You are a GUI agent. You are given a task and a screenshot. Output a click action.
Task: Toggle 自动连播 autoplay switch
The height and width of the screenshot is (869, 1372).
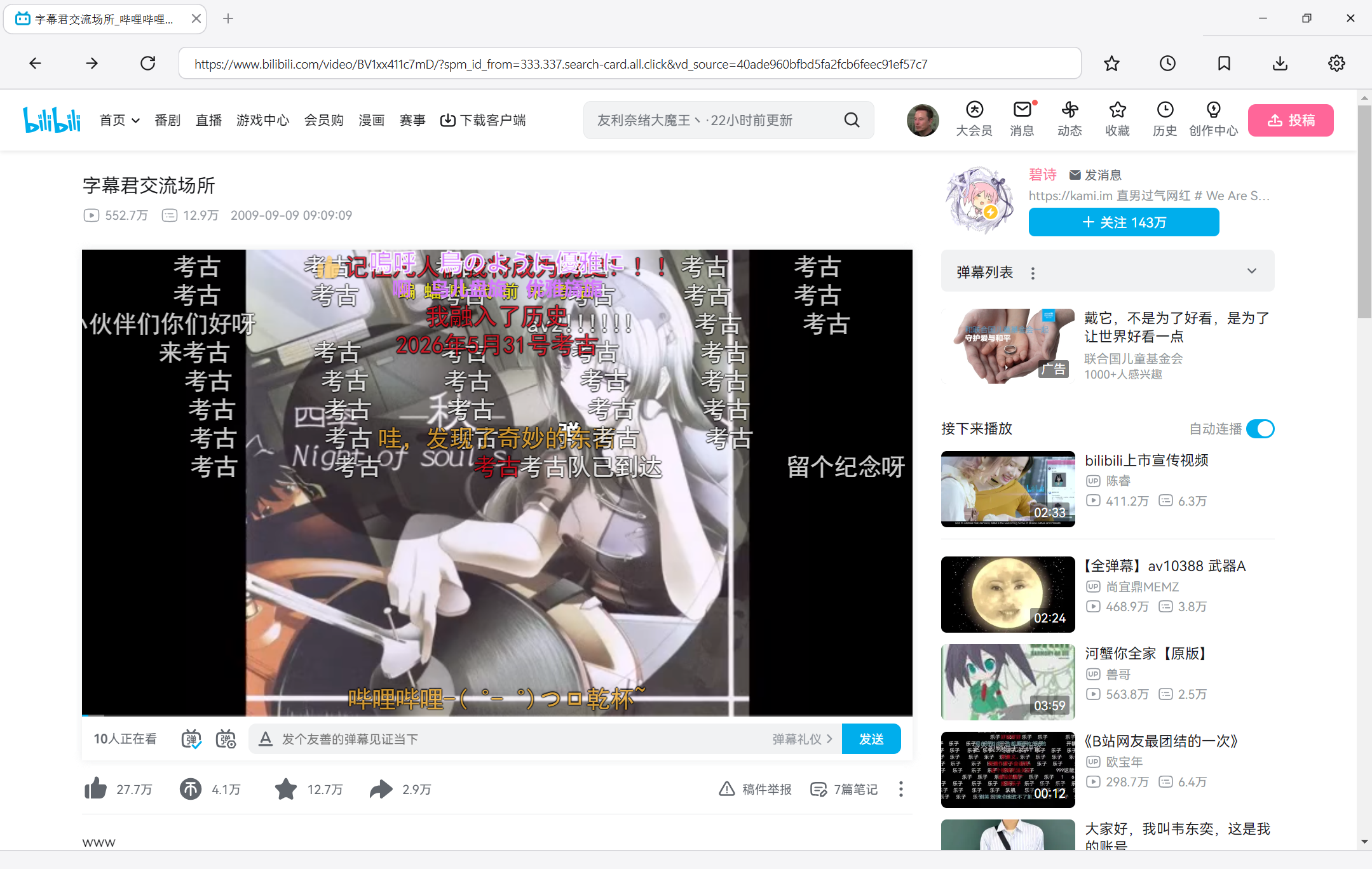pos(1260,429)
